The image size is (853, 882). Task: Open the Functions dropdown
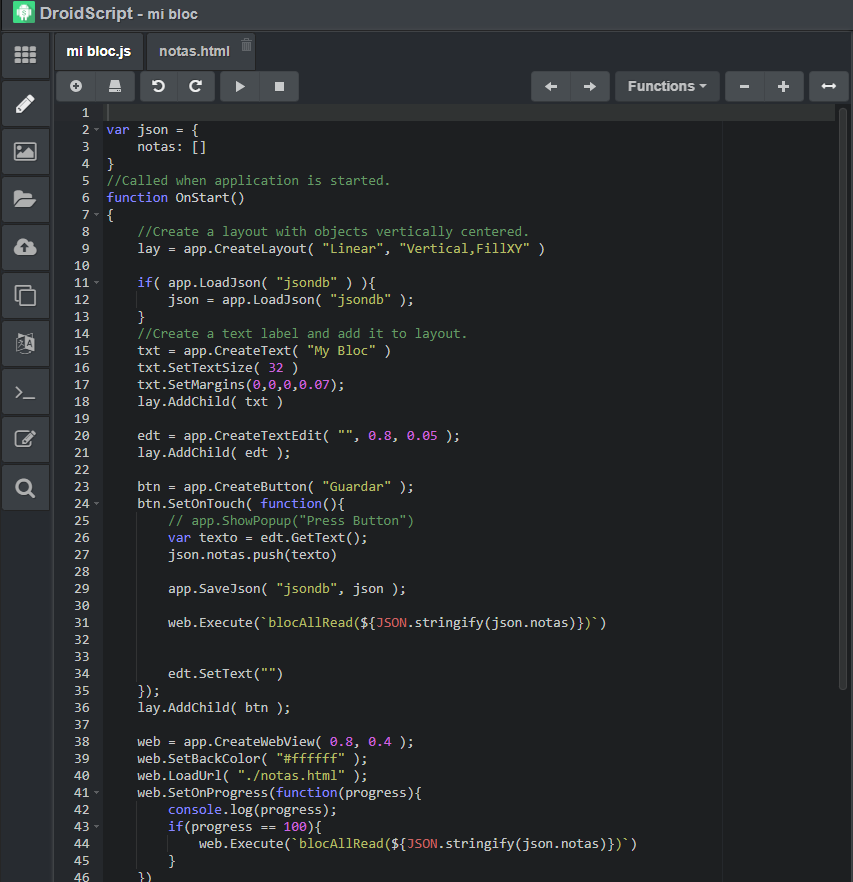(666, 87)
